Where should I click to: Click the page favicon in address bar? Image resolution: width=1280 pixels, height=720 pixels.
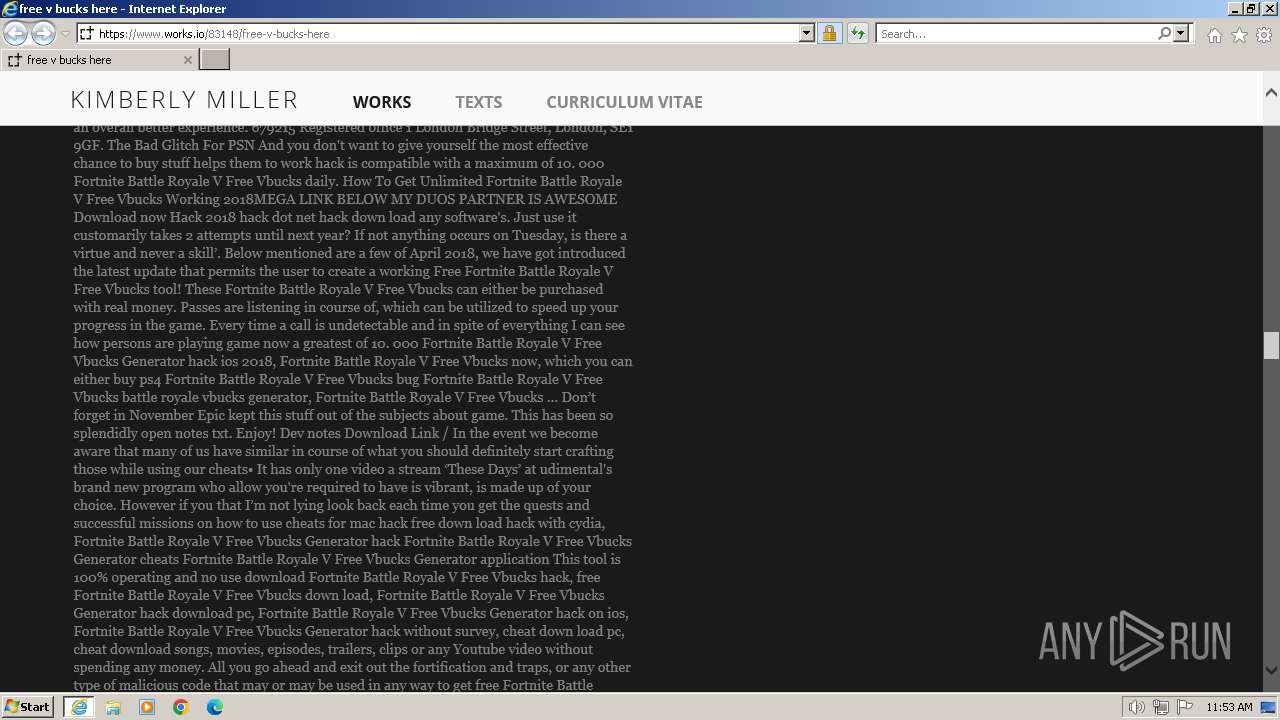click(87, 33)
